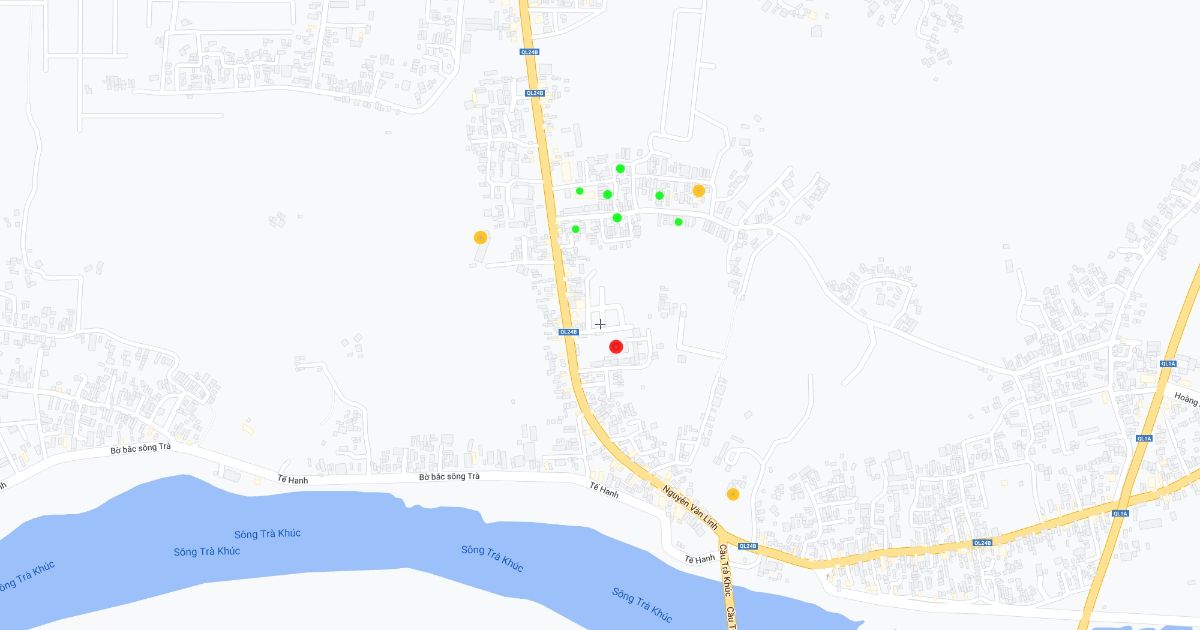
Task: Select the green marker directly above the crosshair
Action: [607, 194]
